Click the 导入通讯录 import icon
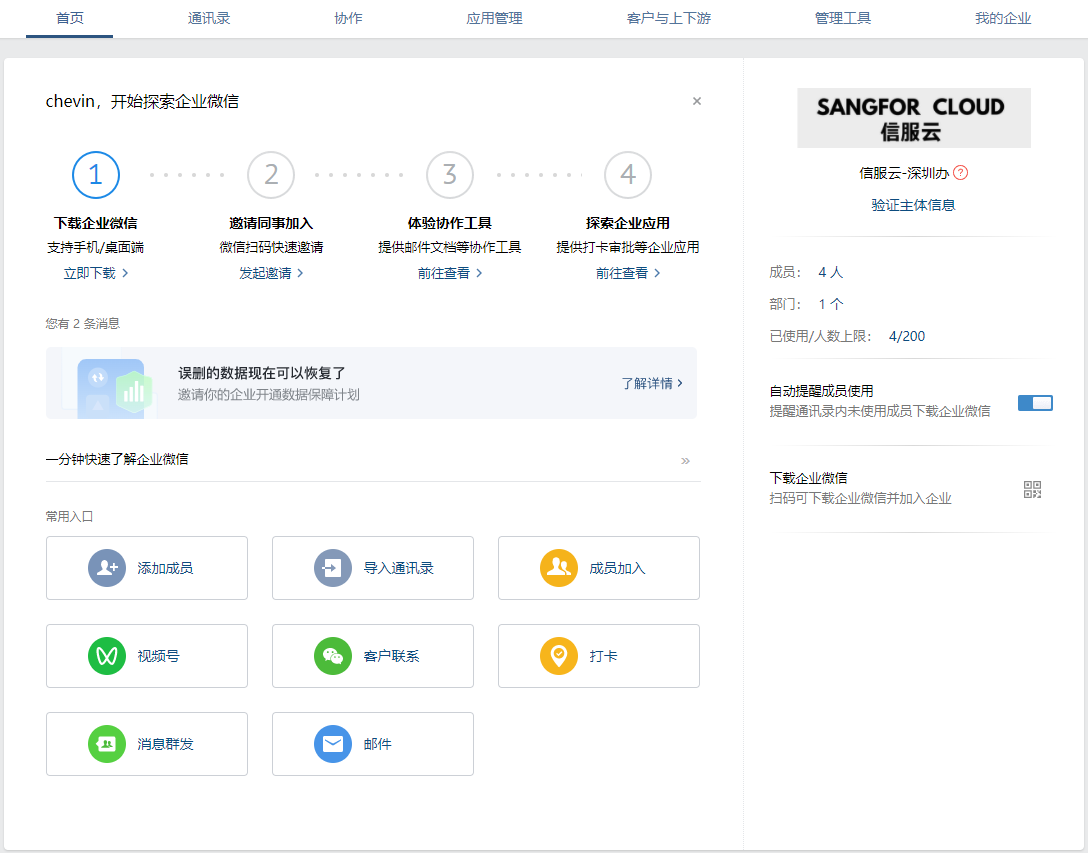 [x=332, y=568]
